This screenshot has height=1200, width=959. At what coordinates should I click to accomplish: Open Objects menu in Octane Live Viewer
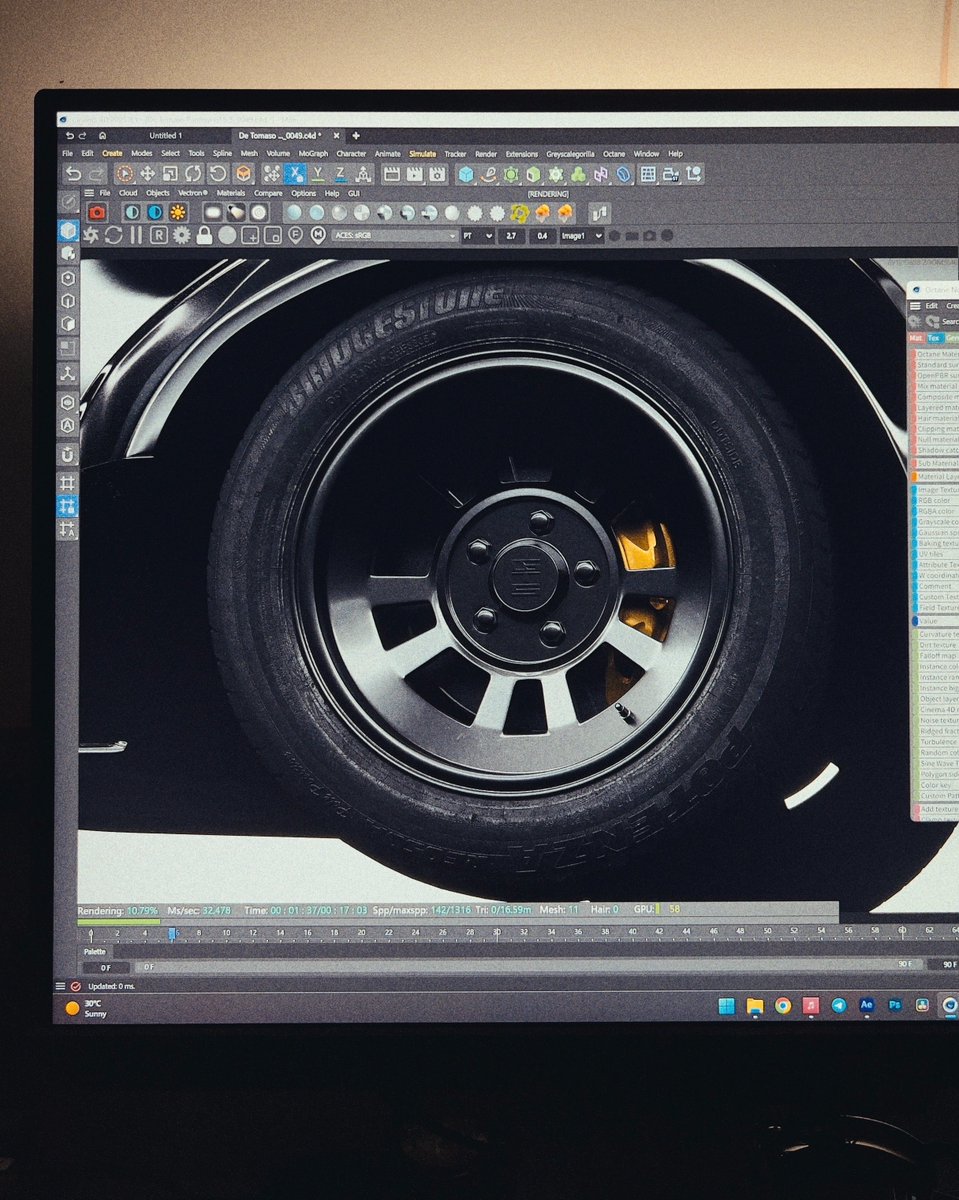(x=157, y=192)
